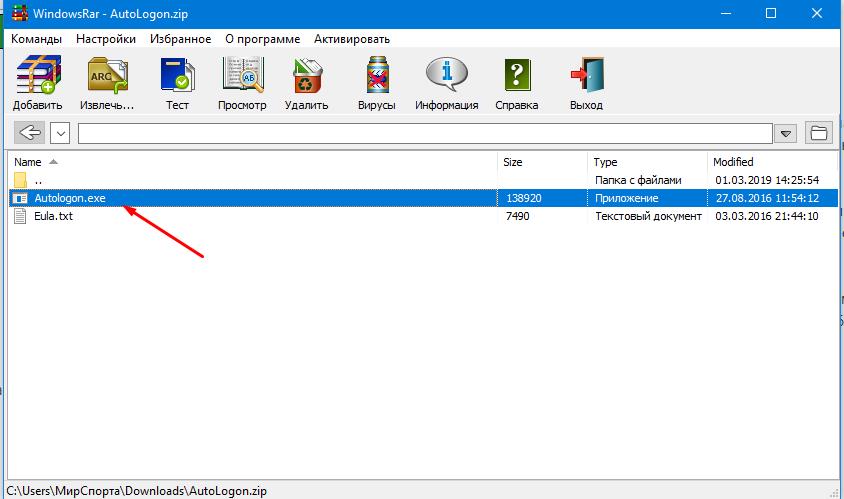Sort files by the Type column header
844x499 pixels.
(x=605, y=162)
